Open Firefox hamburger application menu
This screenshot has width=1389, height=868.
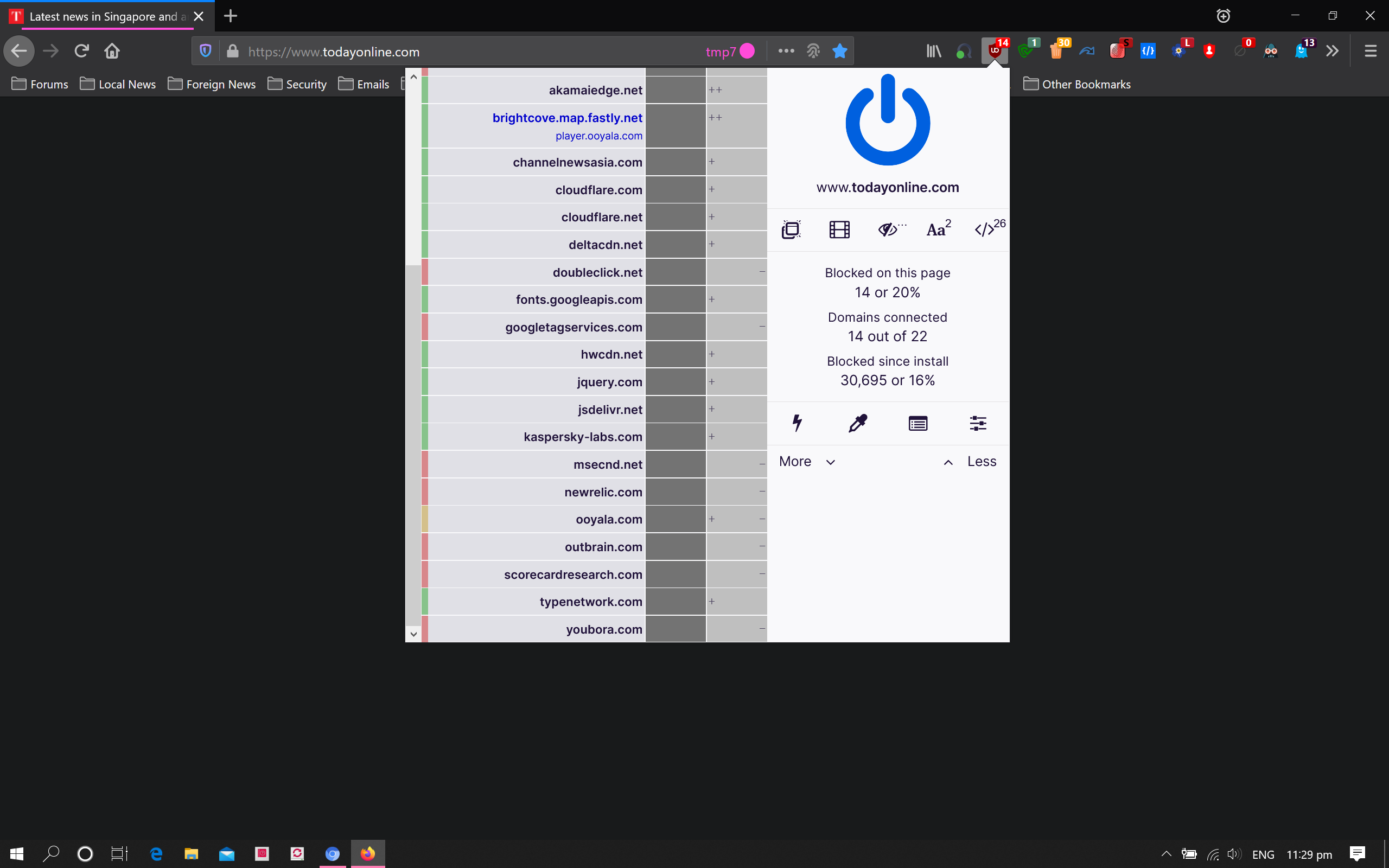coord(1370,51)
